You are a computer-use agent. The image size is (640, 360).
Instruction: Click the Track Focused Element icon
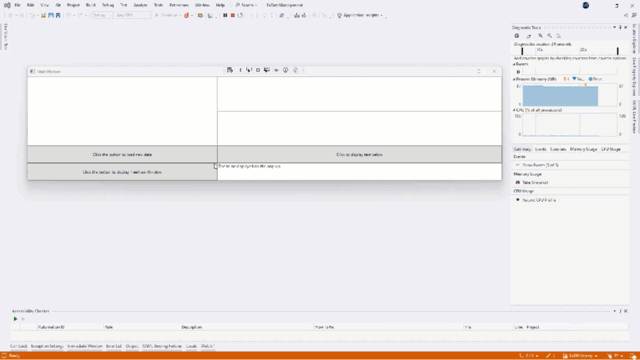tap(267, 70)
